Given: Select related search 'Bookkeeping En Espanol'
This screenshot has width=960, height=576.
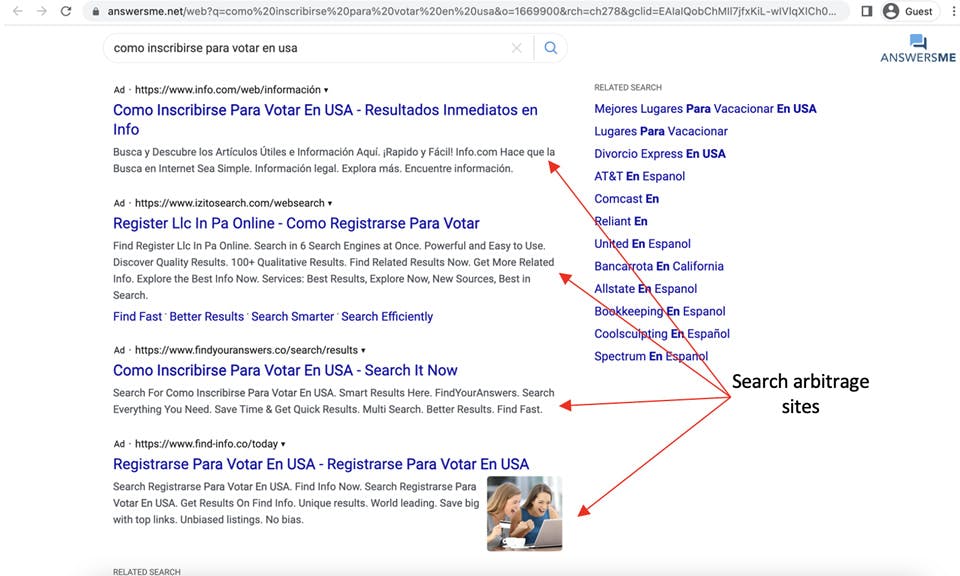Looking at the screenshot, I should click(659, 311).
